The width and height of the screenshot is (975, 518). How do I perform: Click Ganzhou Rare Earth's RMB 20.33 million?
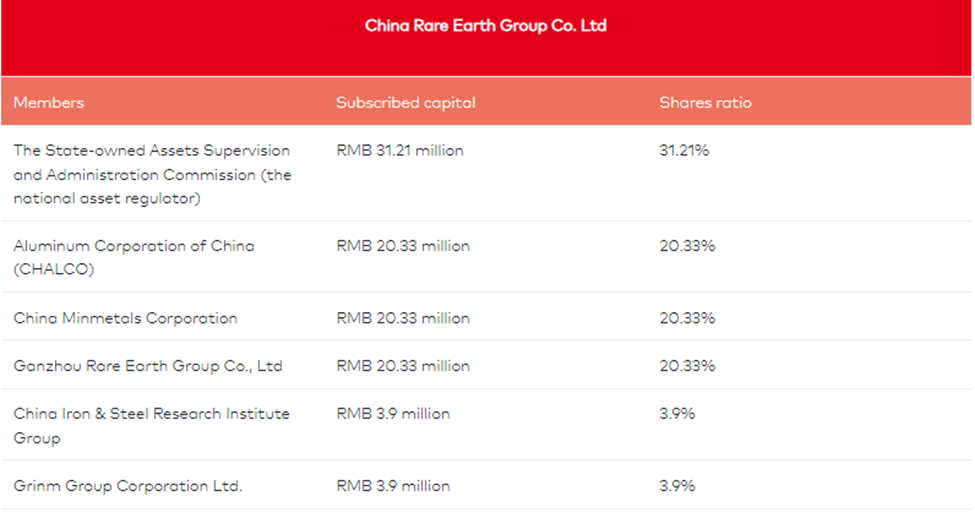click(x=403, y=366)
